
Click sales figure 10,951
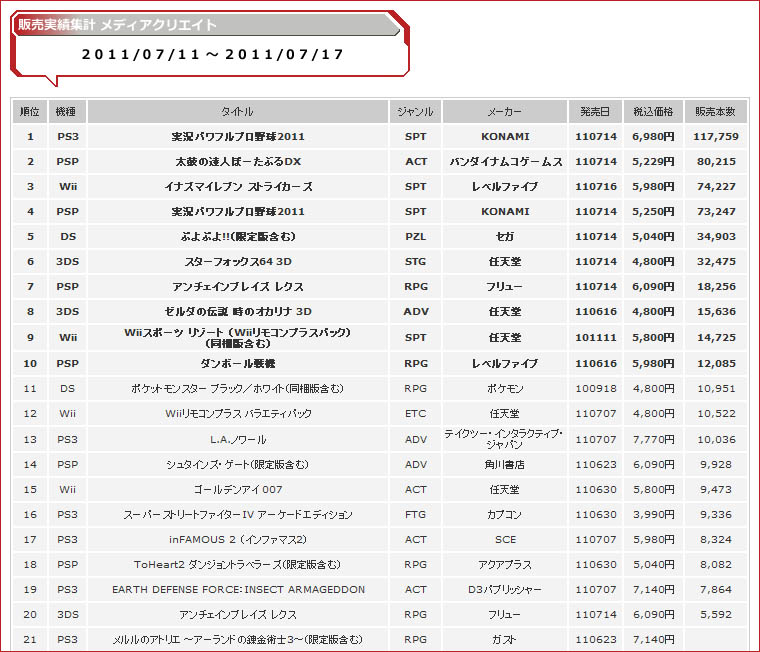[x=716, y=389]
